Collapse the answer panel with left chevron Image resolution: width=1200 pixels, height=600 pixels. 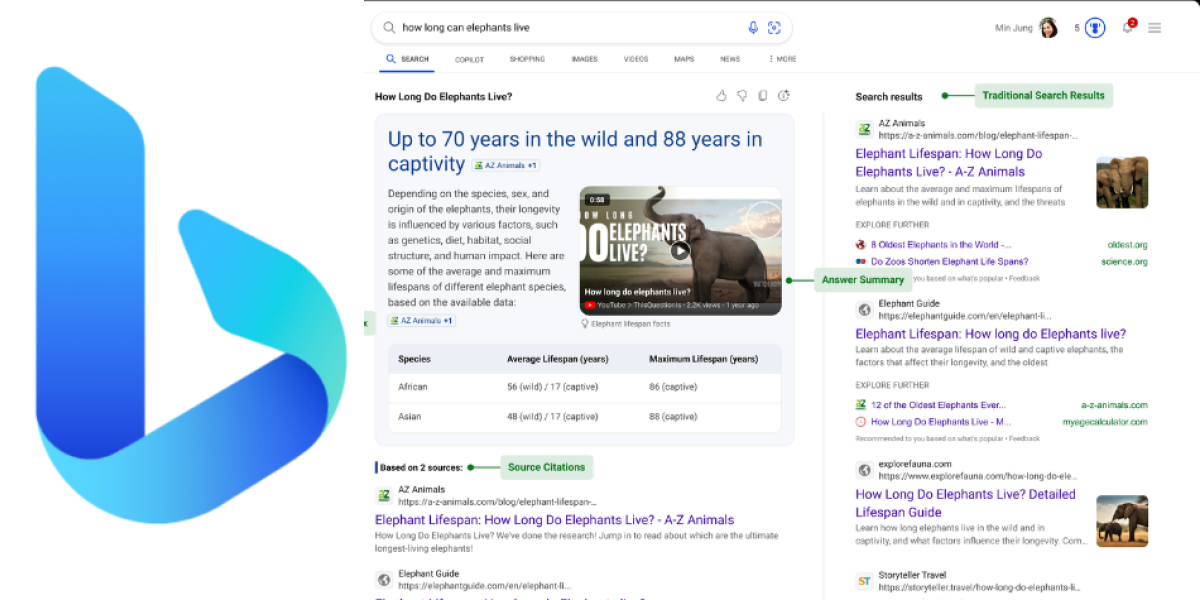[368, 323]
